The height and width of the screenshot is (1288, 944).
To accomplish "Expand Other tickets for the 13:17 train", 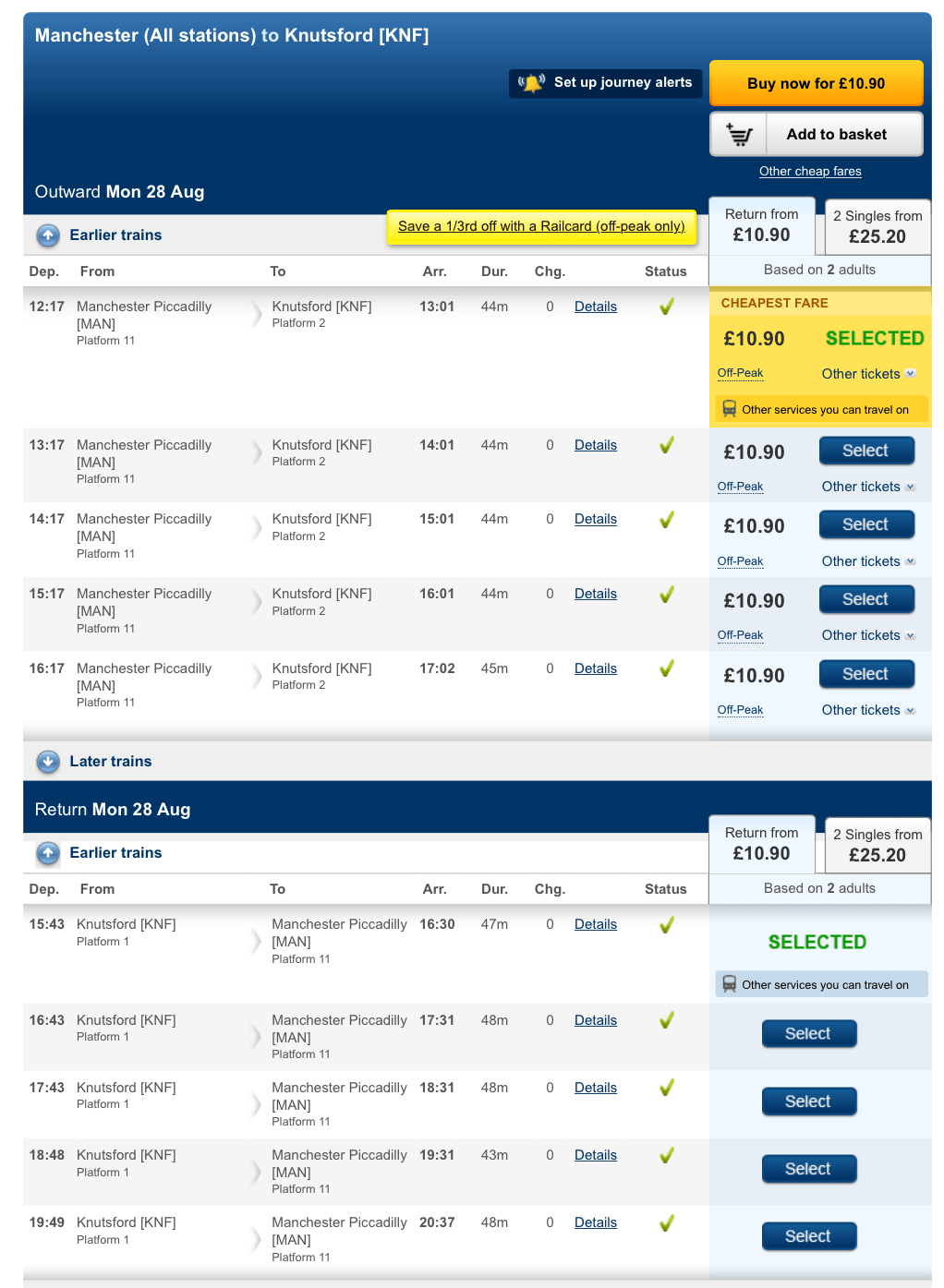I will pyautogui.click(x=868, y=487).
